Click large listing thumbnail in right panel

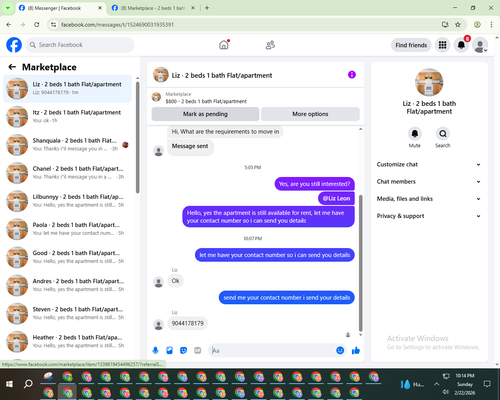click(429, 82)
